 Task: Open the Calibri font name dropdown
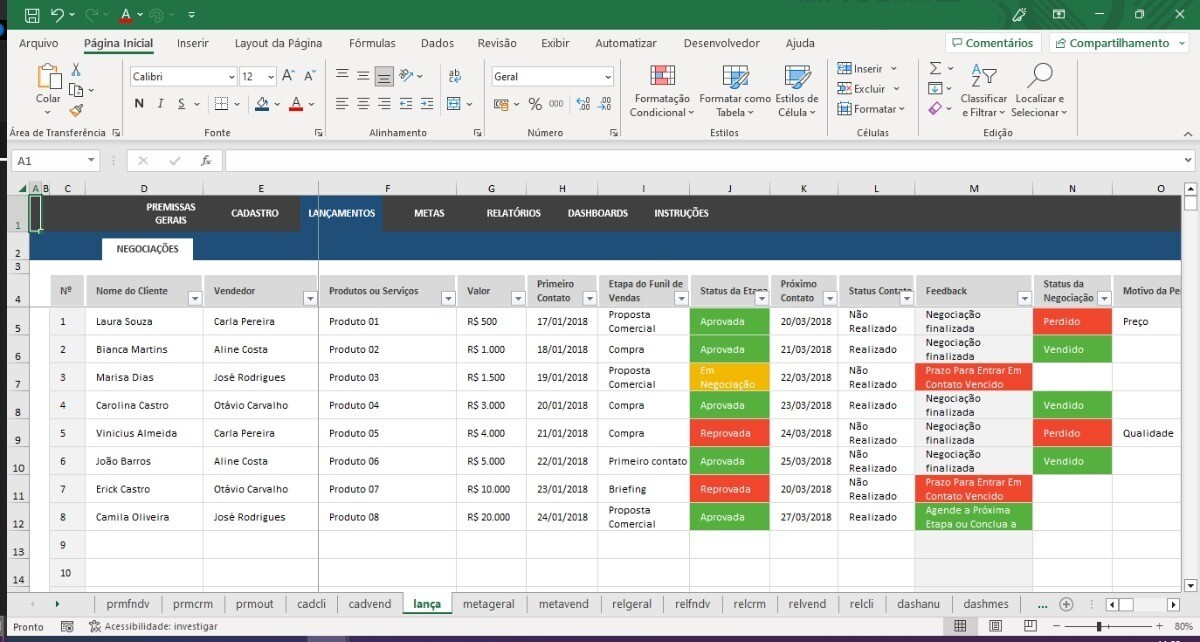[231, 77]
